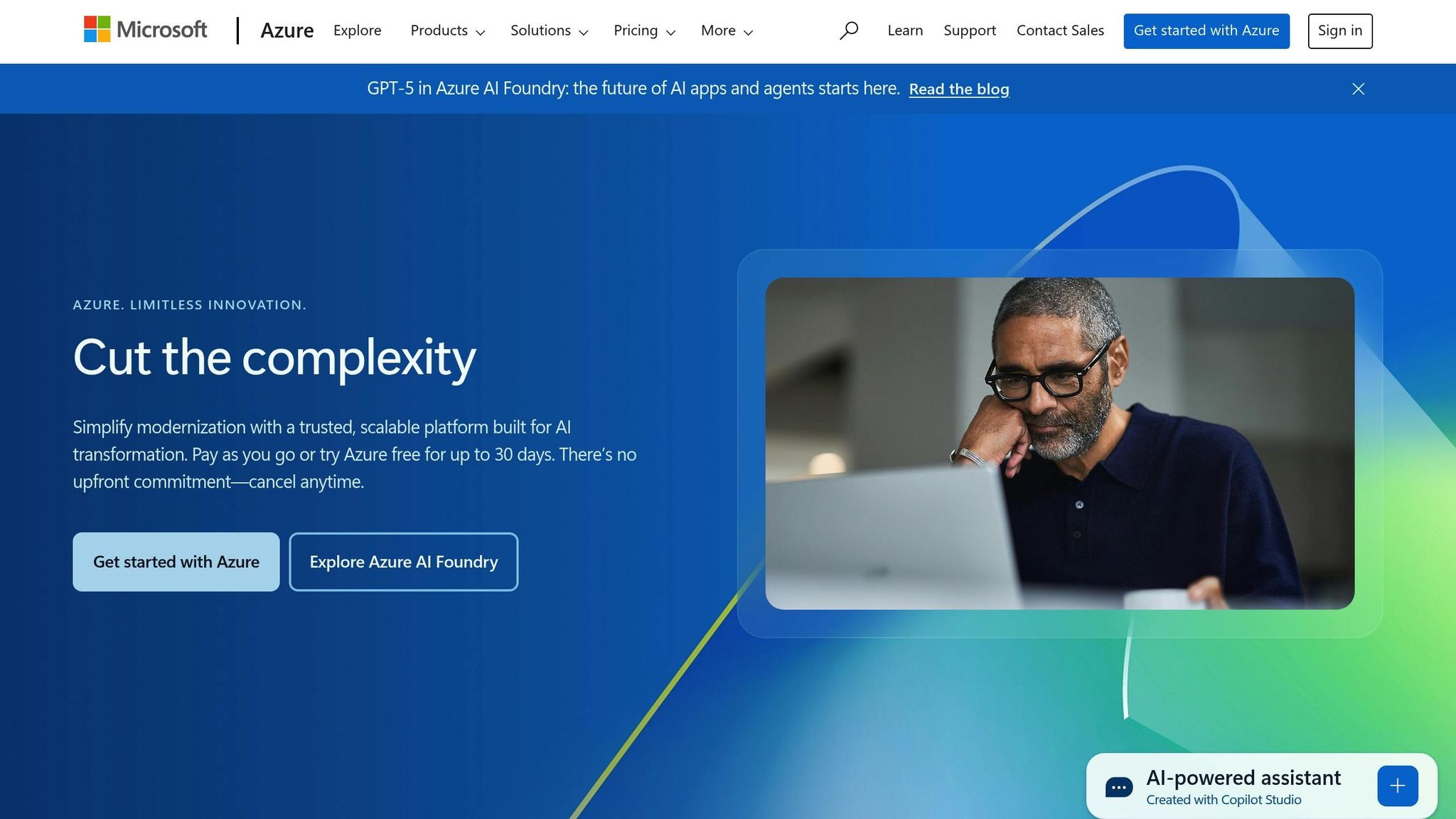Click hero Get started with Azure button
The height and width of the screenshot is (819, 1456).
(x=176, y=562)
